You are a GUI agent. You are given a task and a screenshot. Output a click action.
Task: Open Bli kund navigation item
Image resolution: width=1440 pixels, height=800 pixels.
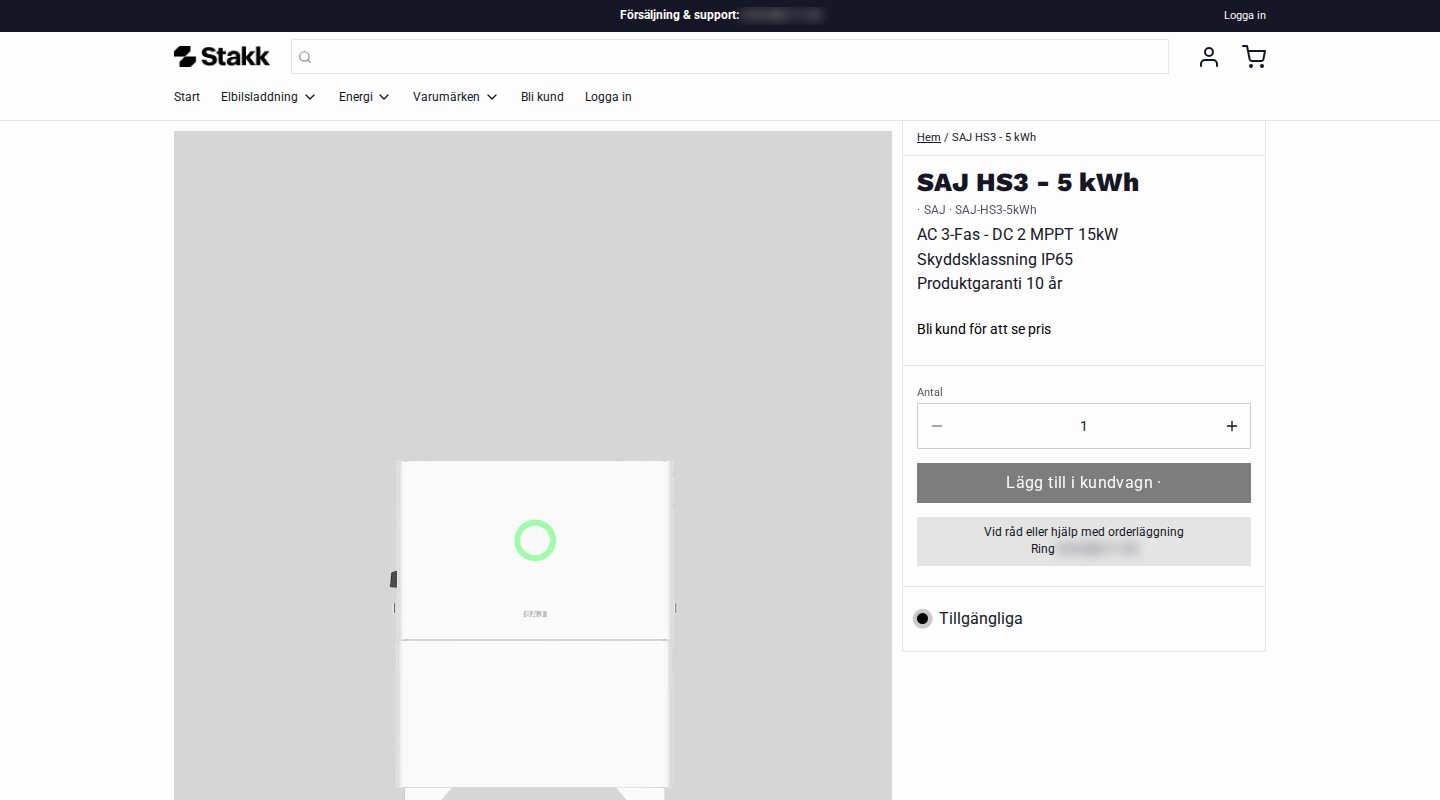[x=542, y=97]
